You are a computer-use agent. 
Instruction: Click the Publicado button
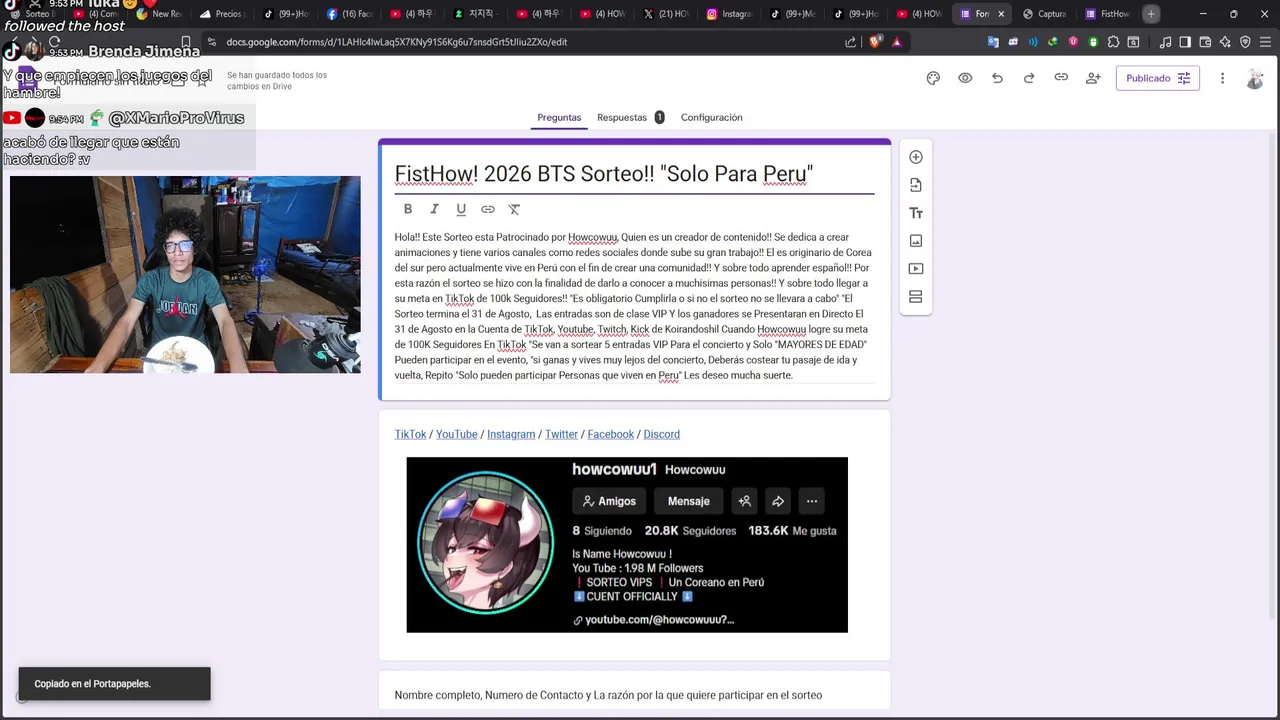(x=1157, y=78)
